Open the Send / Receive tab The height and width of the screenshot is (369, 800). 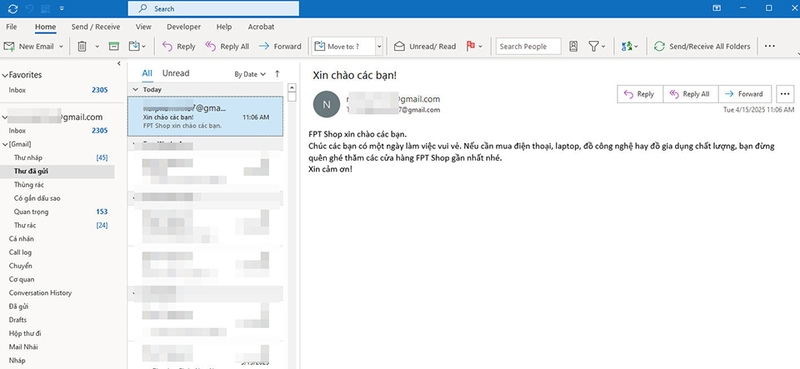[95, 27]
